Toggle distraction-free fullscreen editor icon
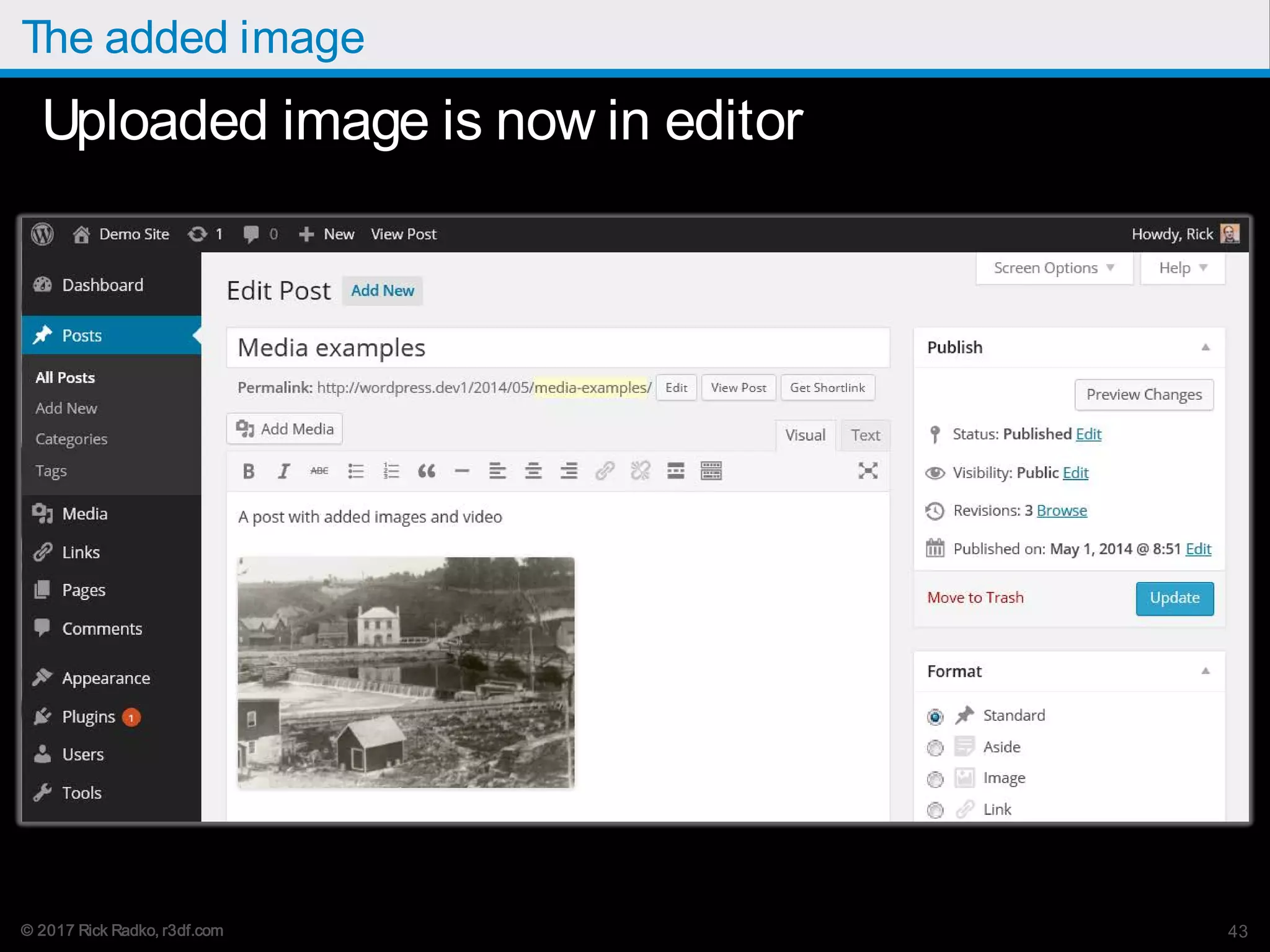 point(868,470)
